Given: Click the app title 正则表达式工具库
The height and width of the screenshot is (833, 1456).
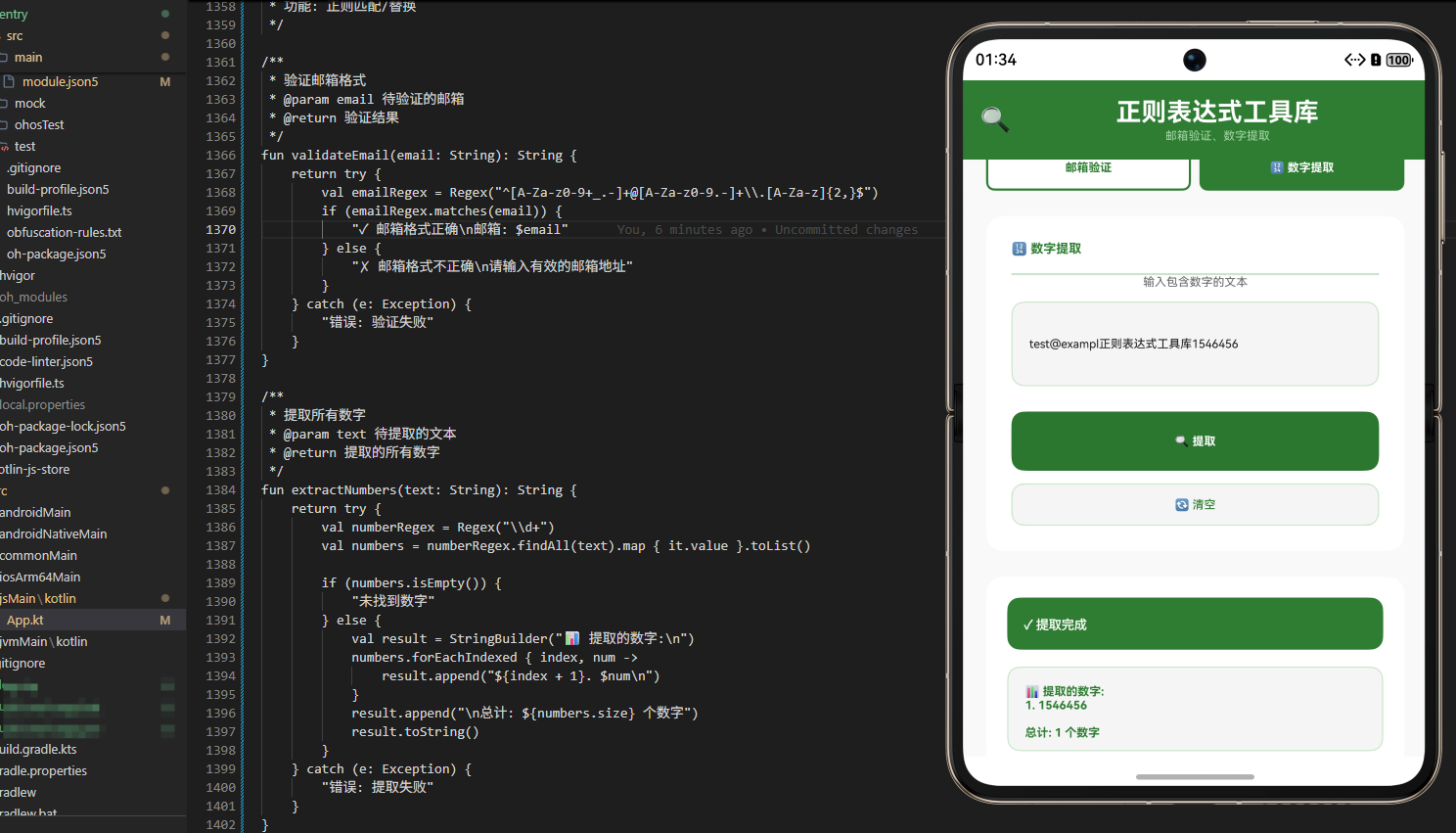Looking at the screenshot, I should (x=1217, y=112).
